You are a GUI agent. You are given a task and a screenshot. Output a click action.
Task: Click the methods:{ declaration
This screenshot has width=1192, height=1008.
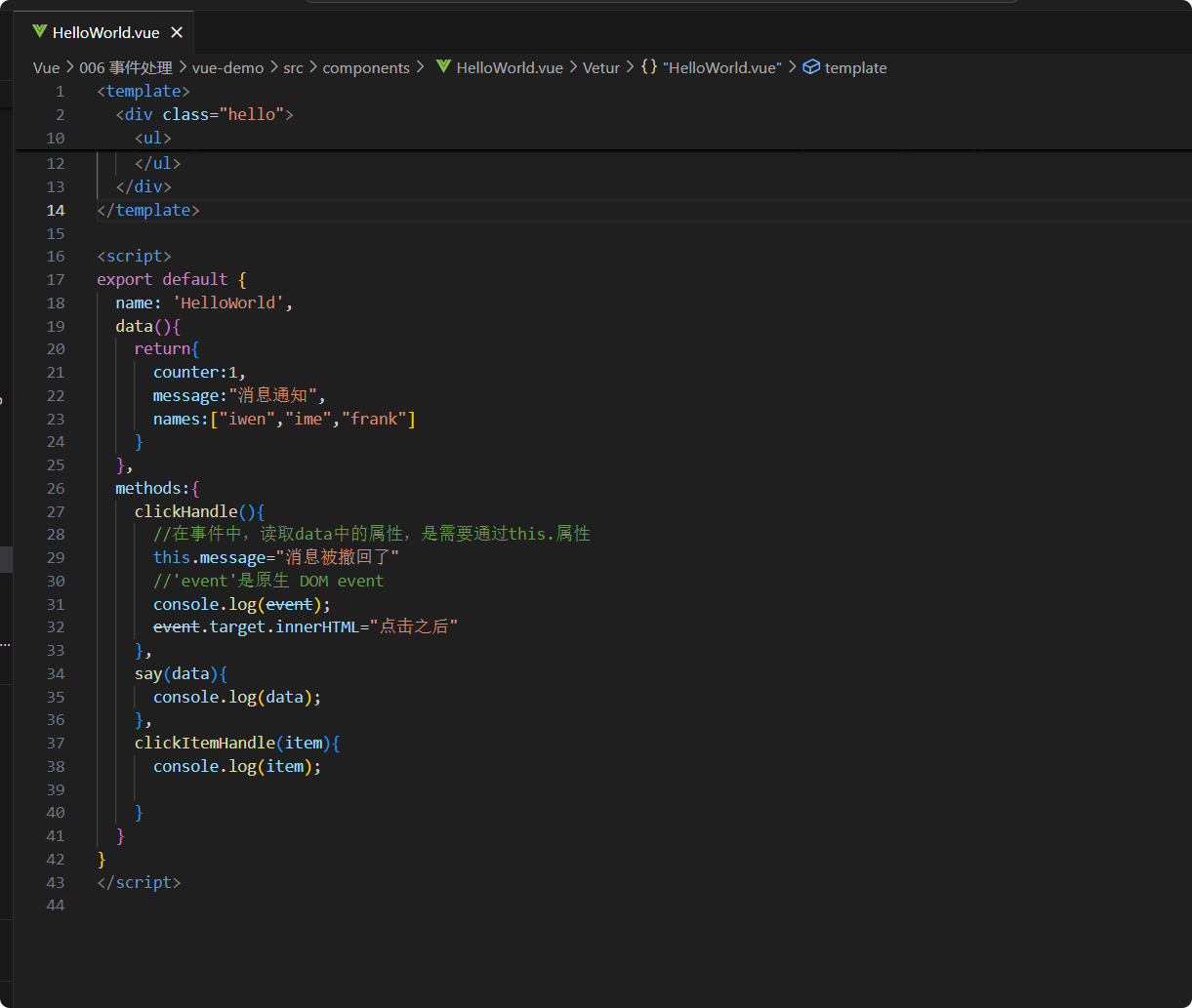pyautogui.click(x=157, y=488)
